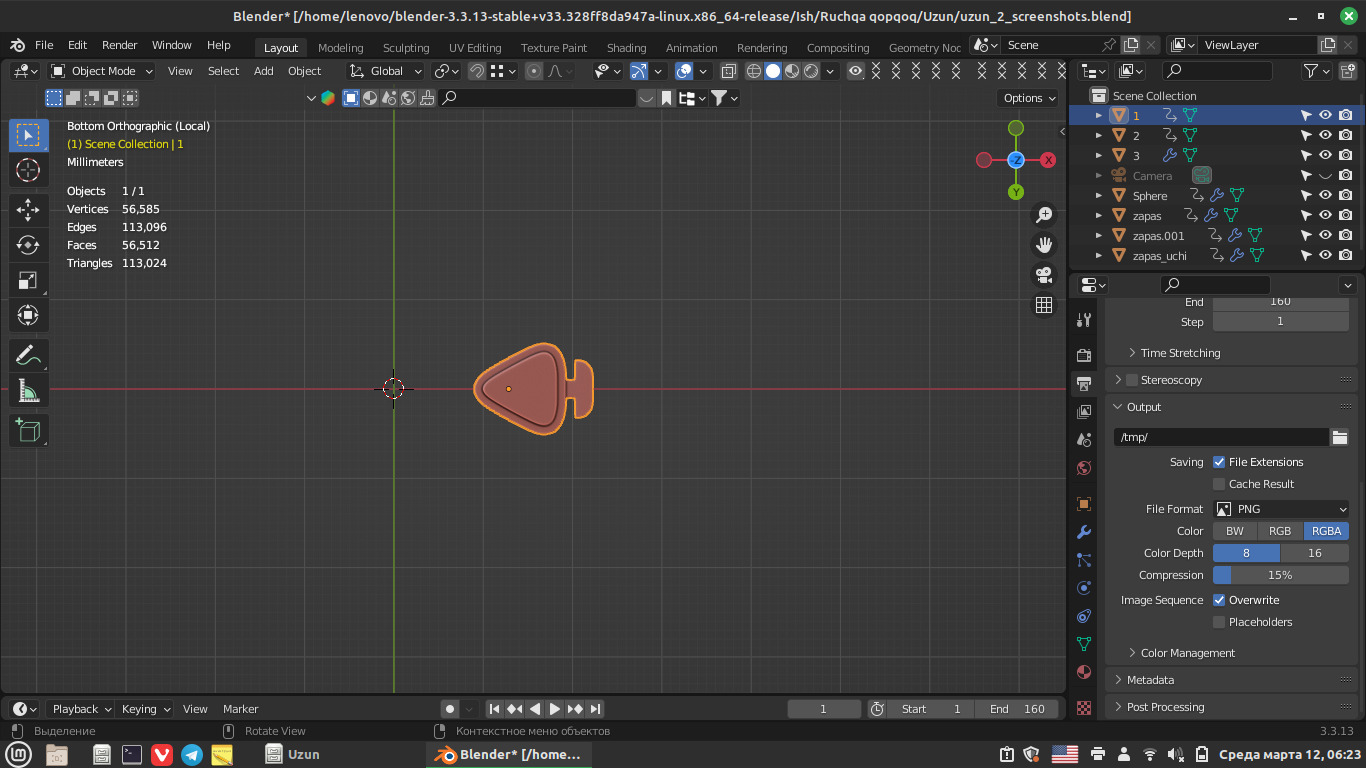Expand the Post Processing panel
The image size is (1366, 768).
click(1165, 707)
